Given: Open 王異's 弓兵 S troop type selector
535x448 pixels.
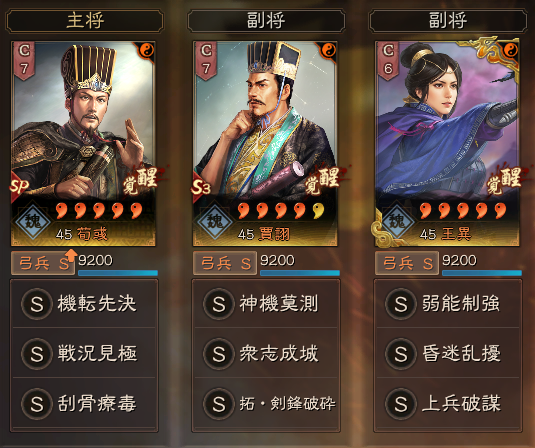Looking at the screenshot, I should click(x=407, y=263).
